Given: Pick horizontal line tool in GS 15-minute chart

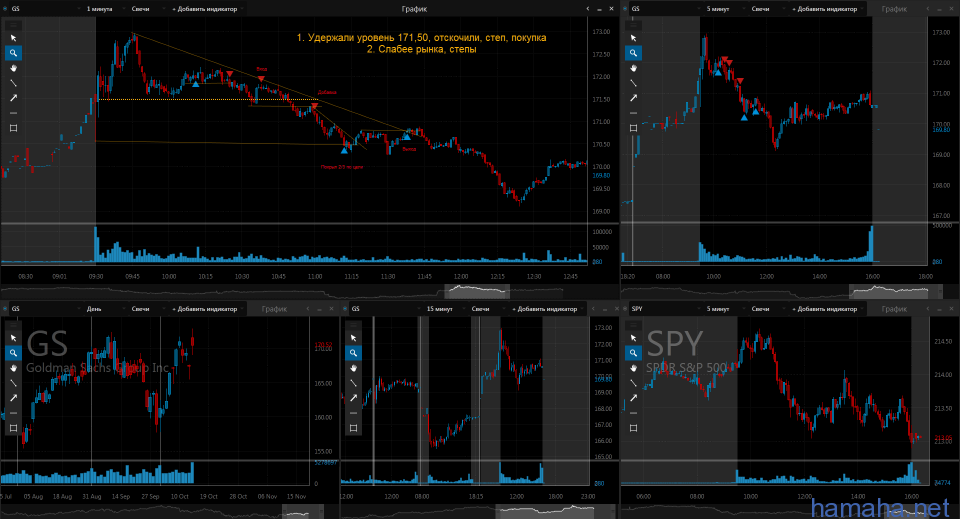Looking at the screenshot, I should point(353,413).
